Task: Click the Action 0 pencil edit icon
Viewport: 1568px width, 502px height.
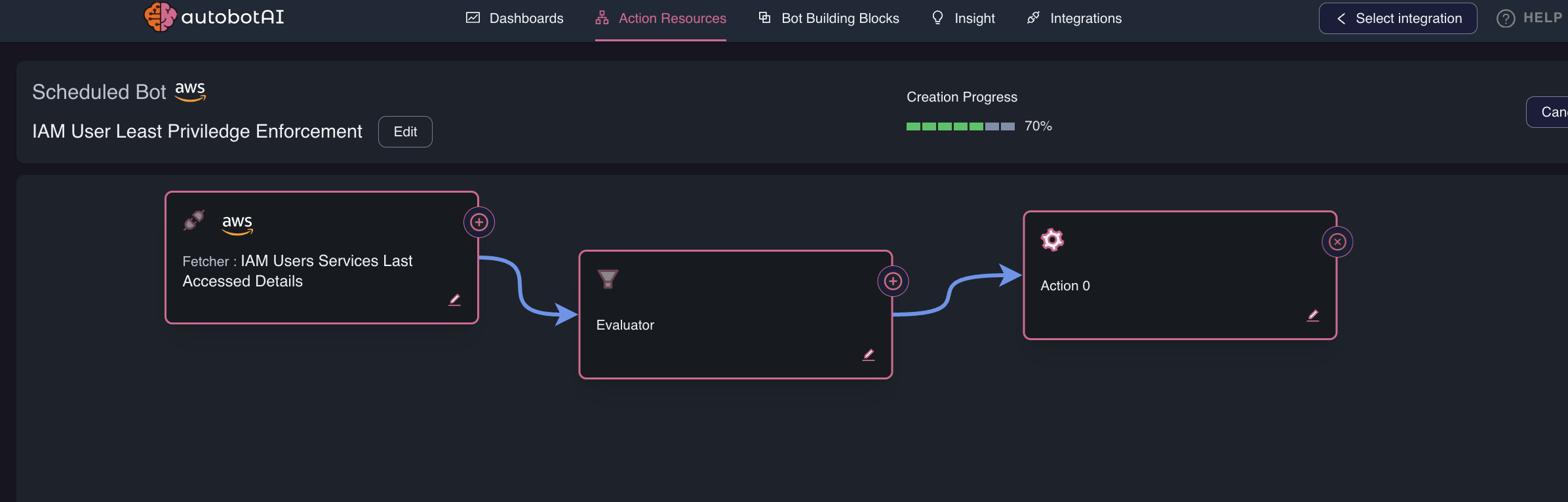Action: pyautogui.click(x=1313, y=315)
